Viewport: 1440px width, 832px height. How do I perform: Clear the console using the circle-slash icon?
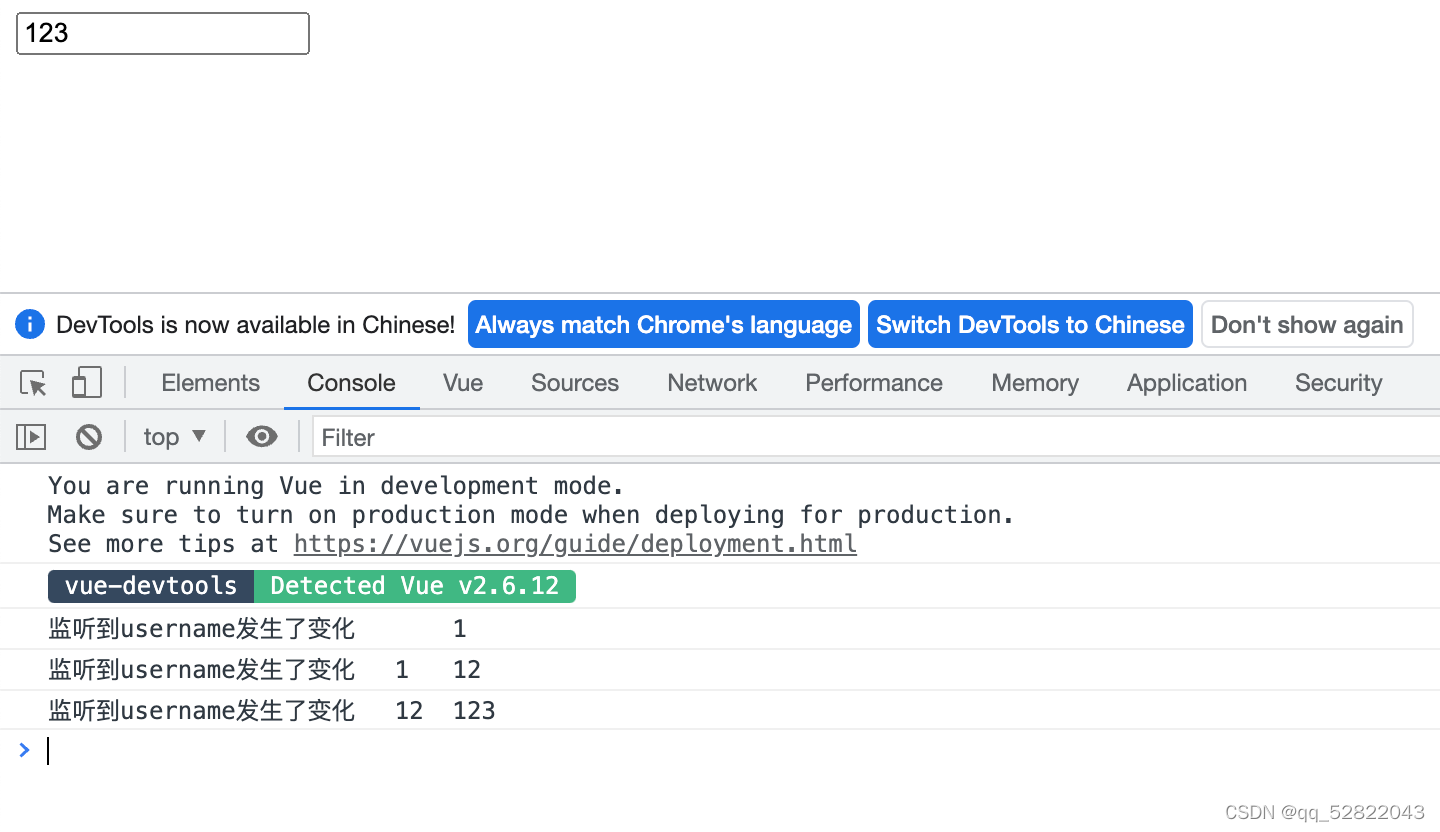[x=89, y=436]
